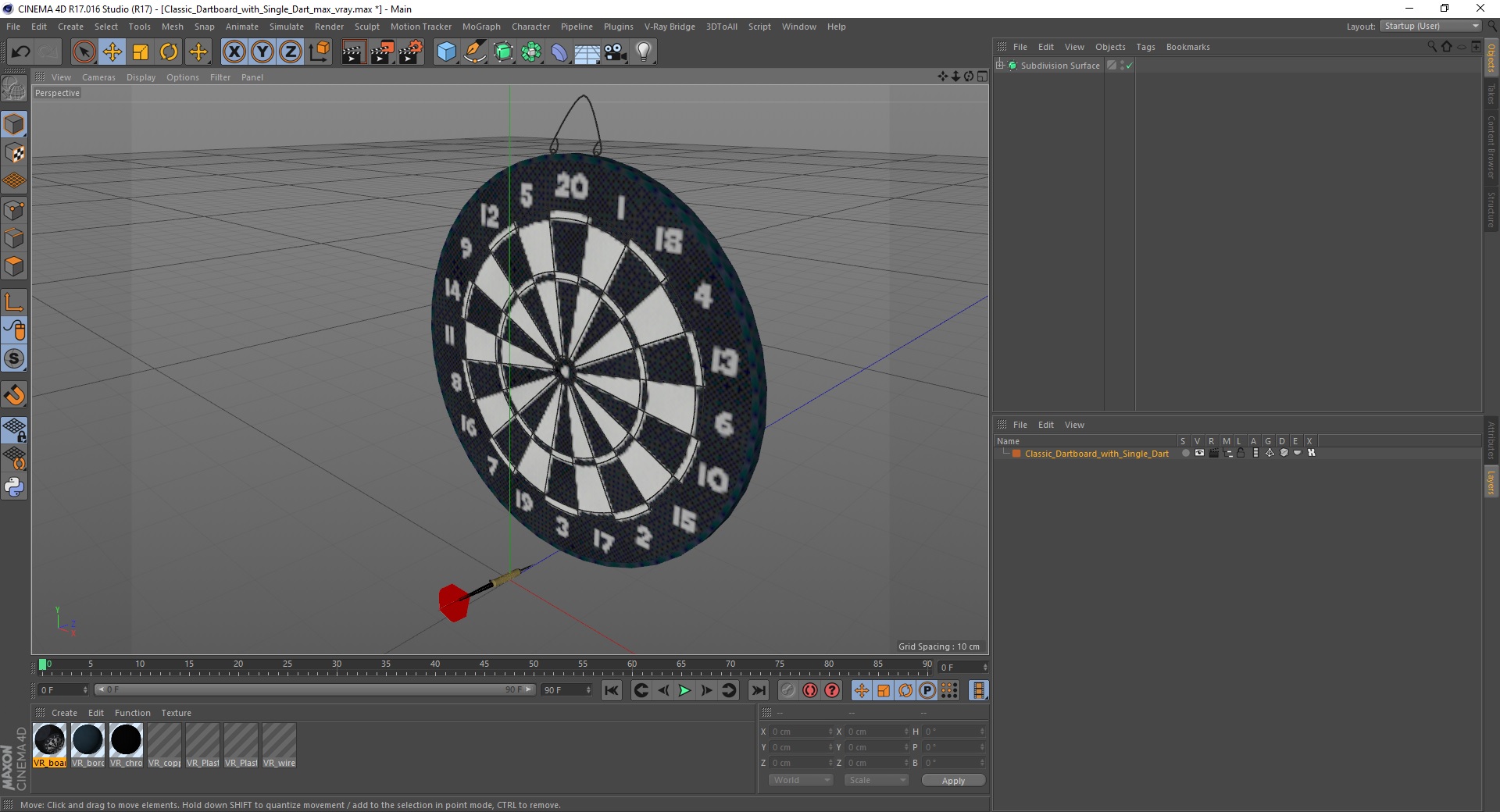Go to start of animation
This screenshot has height=812, width=1500.
point(612,690)
